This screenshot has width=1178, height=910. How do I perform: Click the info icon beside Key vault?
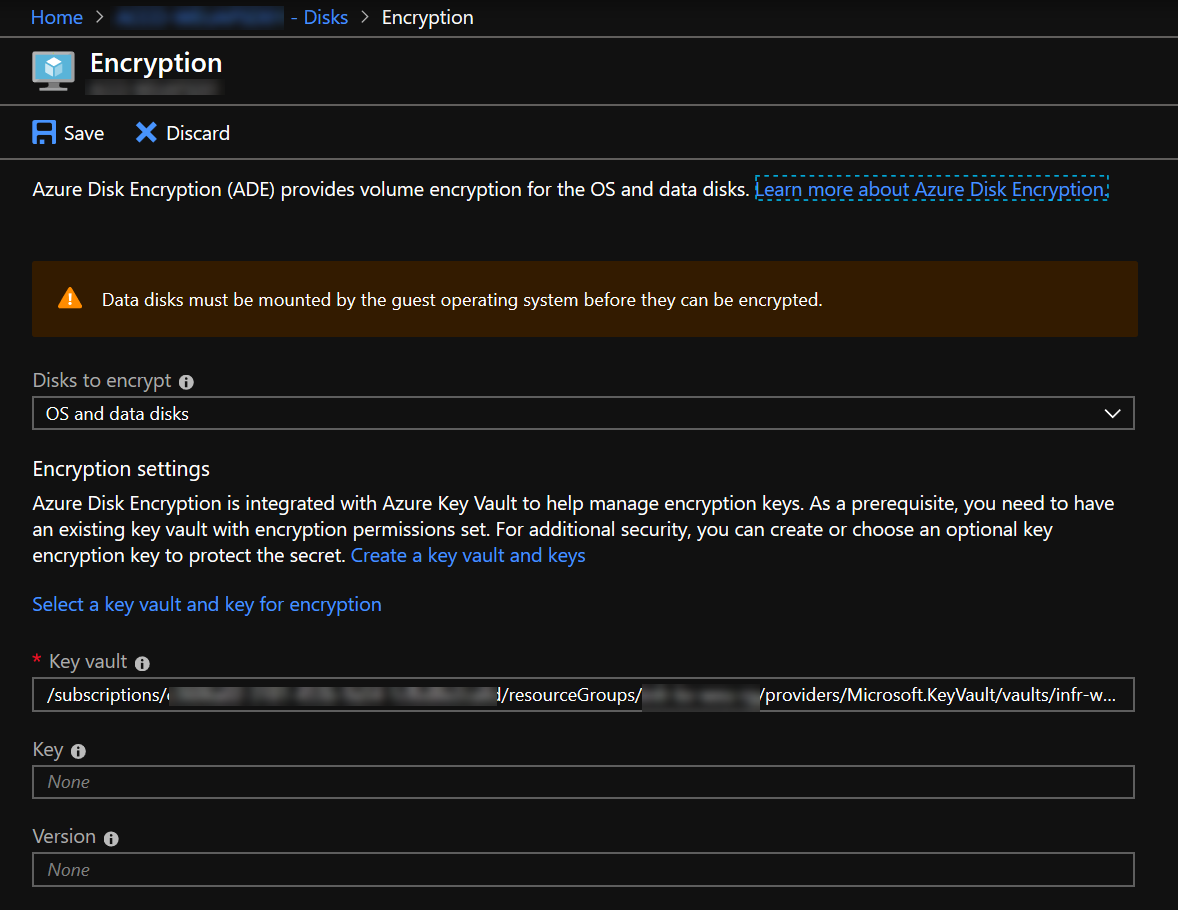pyautogui.click(x=141, y=662)
